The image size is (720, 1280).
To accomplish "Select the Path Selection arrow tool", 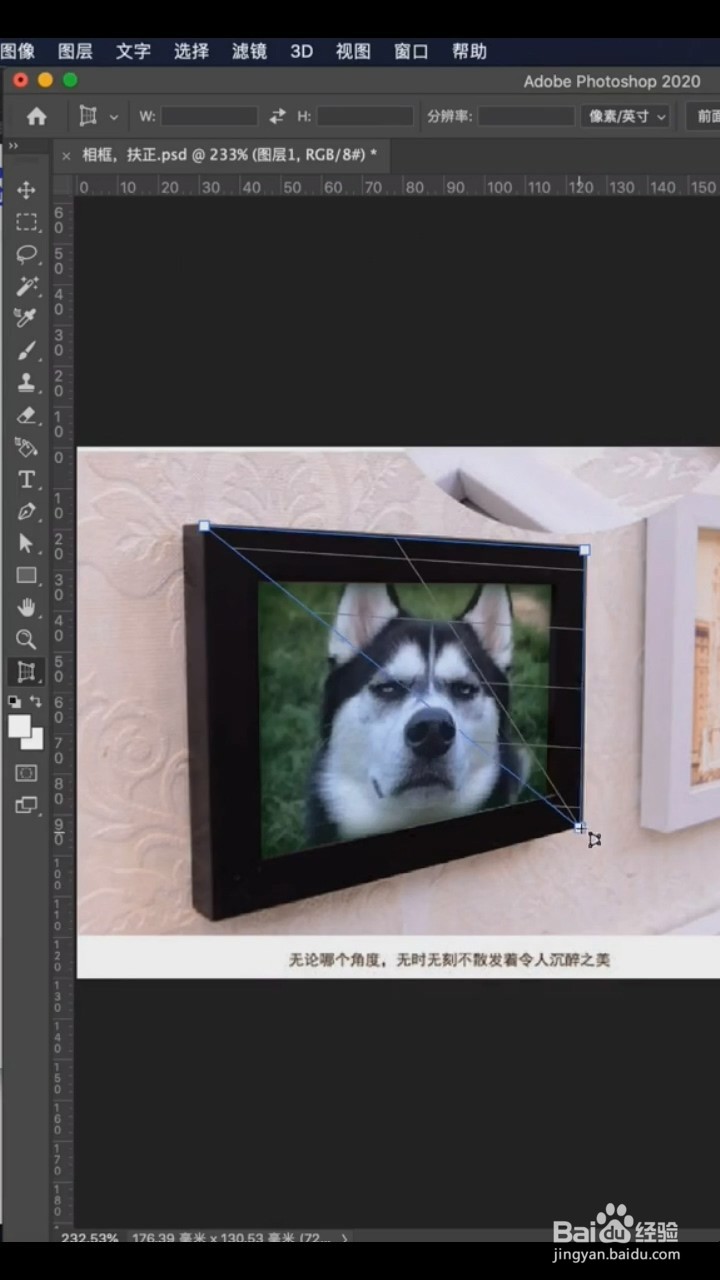I will point(27,544).
